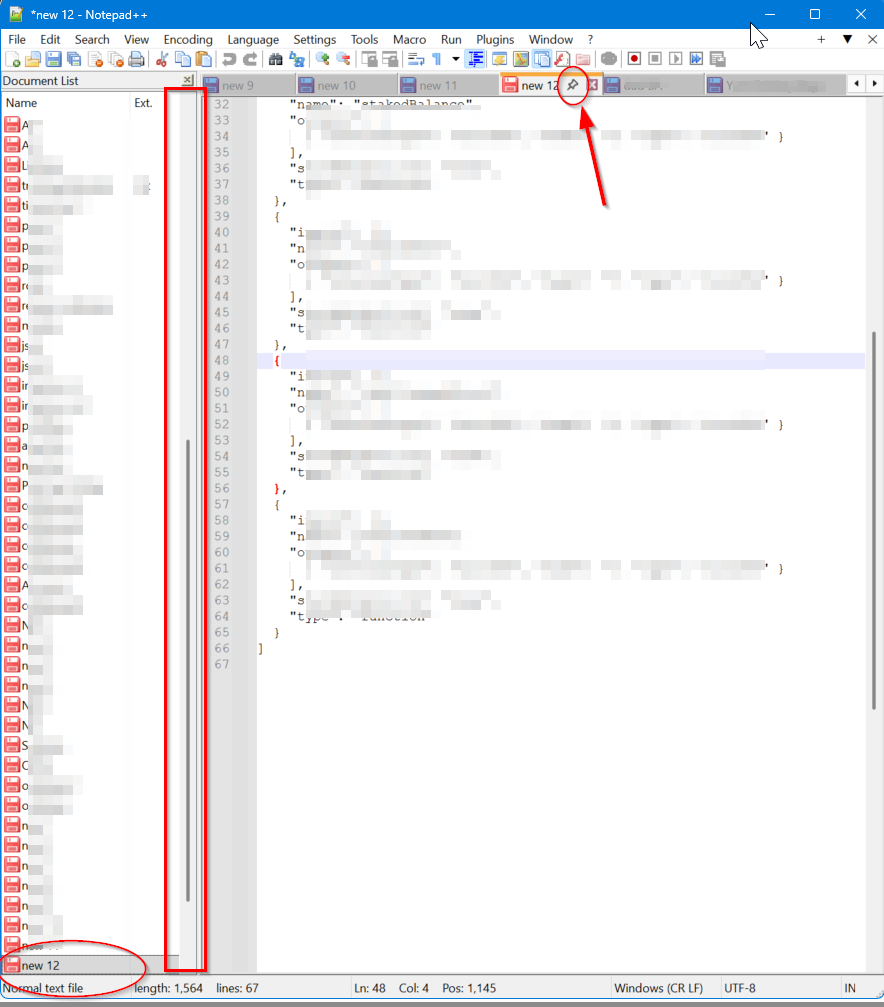Close the Document List panel
The width and height of the screenshot is (884, 1007).
(185, 80)
